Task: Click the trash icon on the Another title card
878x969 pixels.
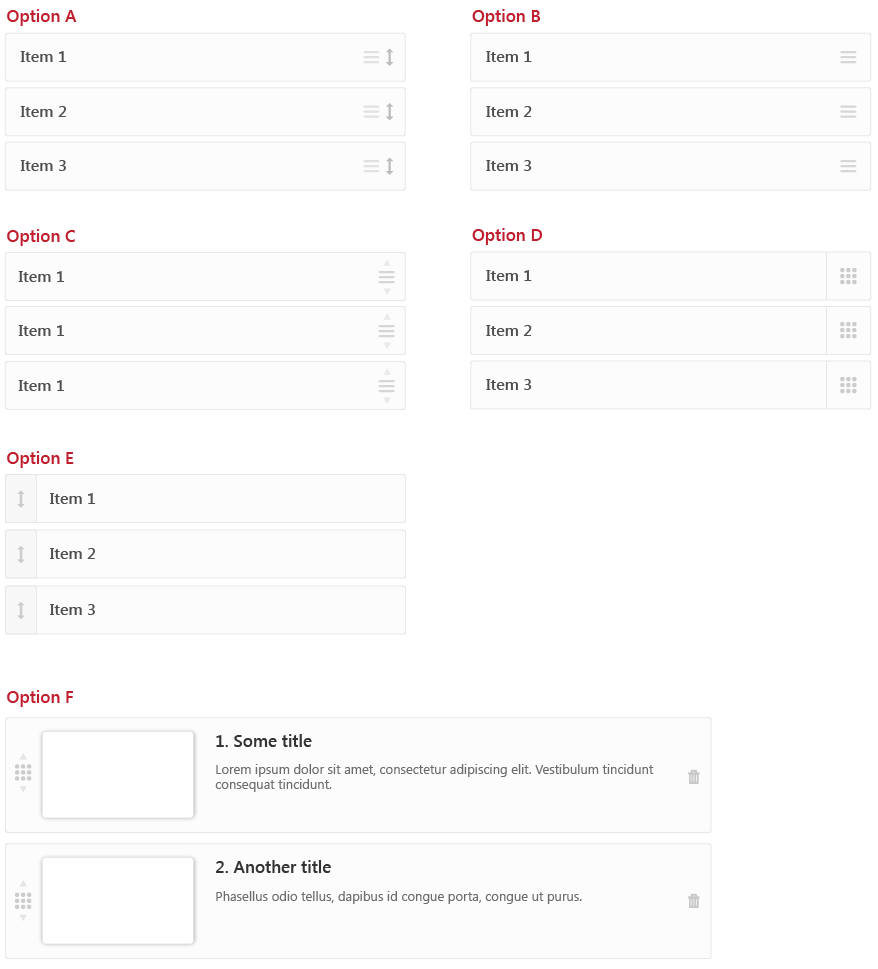Action: pos(693,901)
